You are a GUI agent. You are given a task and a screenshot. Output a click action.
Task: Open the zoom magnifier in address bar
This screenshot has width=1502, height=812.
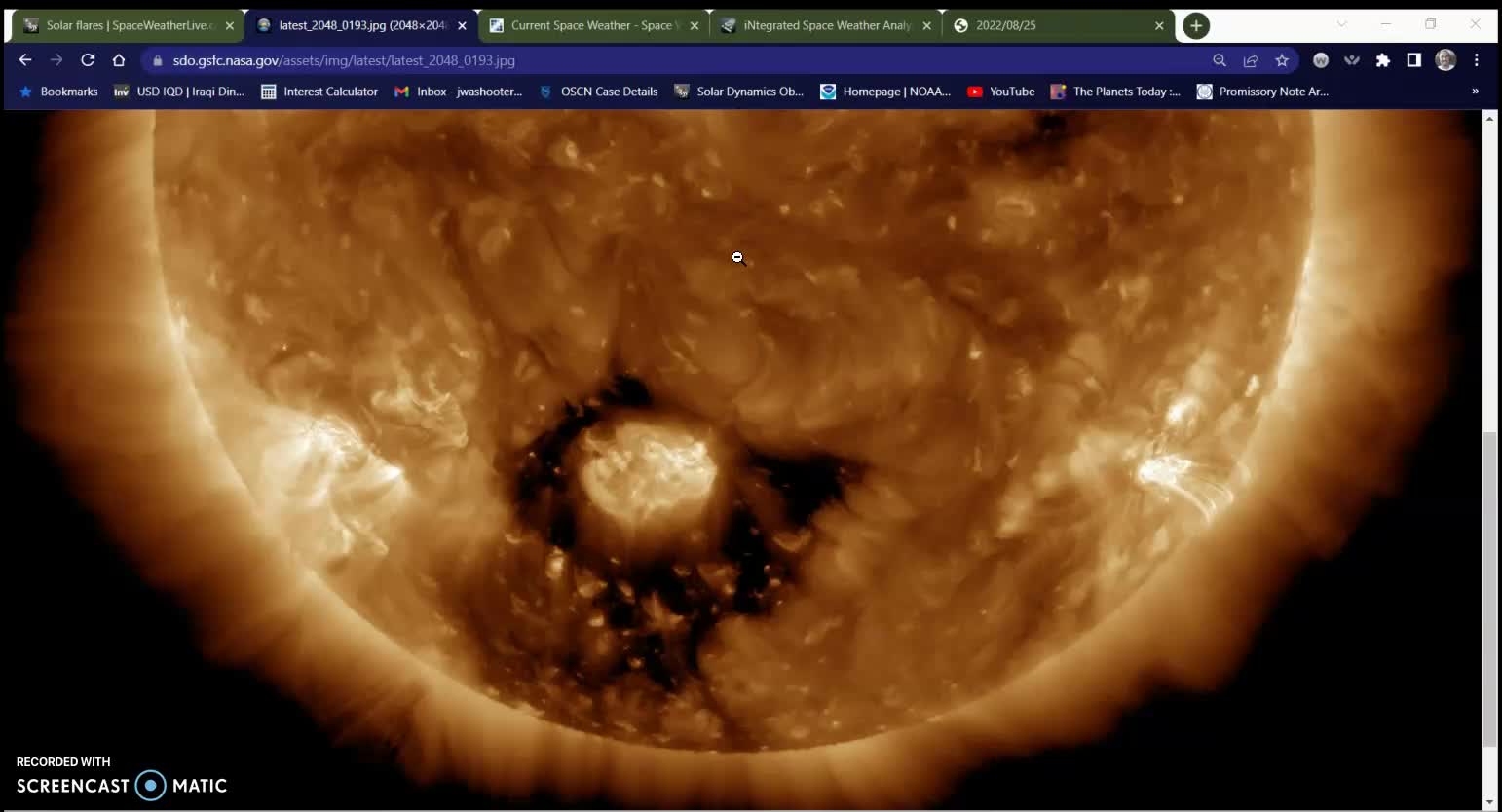1220,60
